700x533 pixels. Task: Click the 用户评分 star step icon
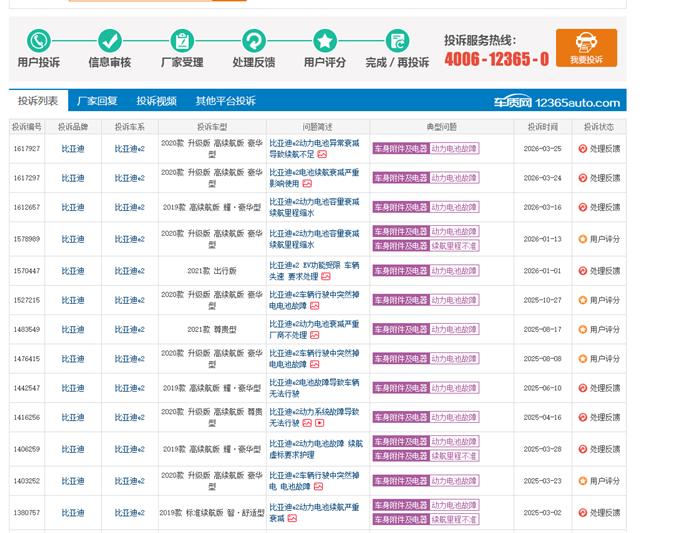pos(325,41)
